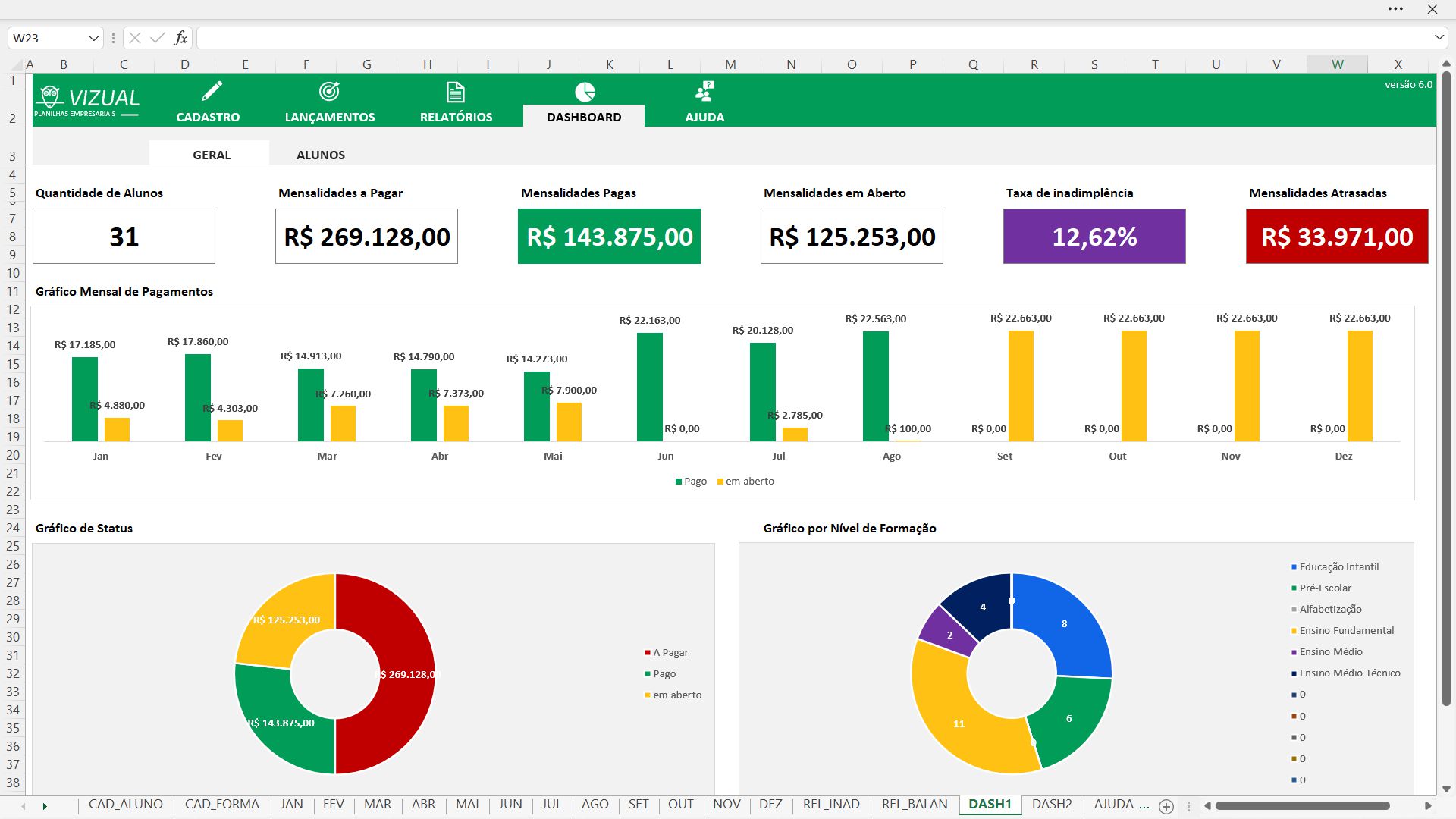Screen dimensions: 1456x819
Task: Click the 'versão 6.0' text
Action: (1408, 84)
